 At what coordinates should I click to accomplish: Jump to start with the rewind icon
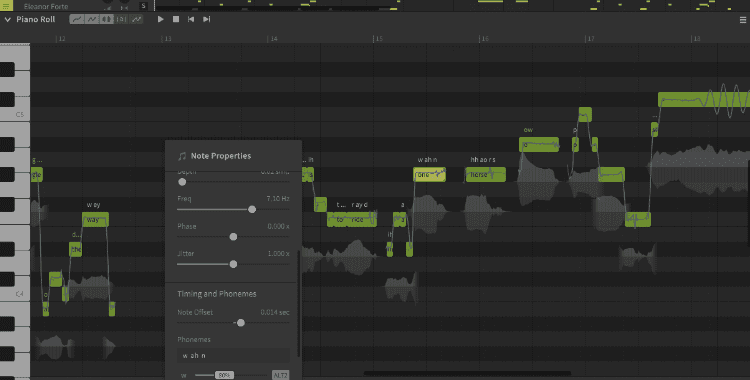point(191,19)
